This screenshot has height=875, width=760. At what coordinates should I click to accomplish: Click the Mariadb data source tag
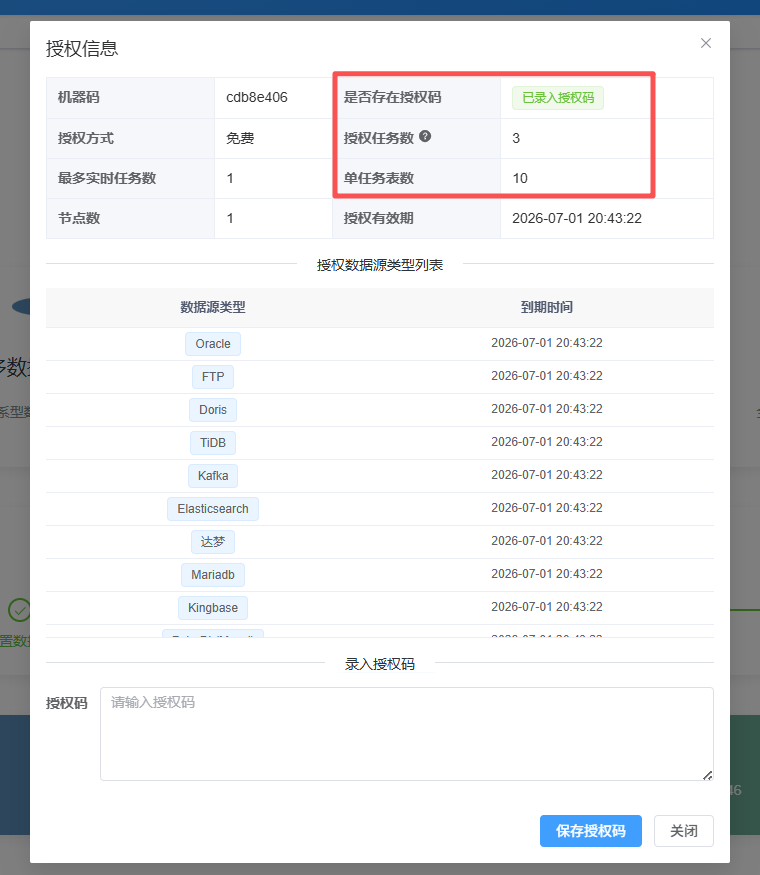[213, 575]
